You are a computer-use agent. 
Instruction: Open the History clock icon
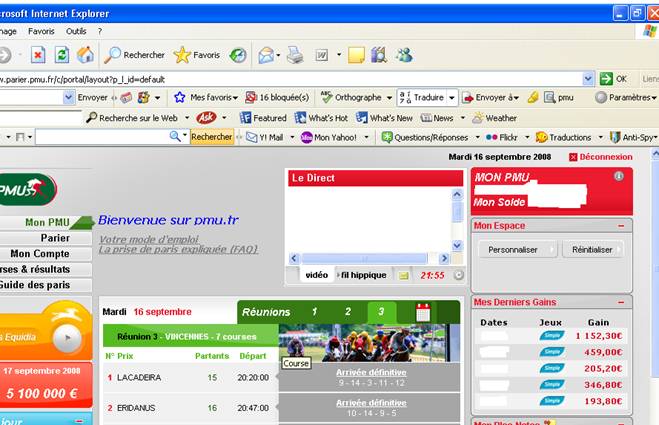click(238, 55)
